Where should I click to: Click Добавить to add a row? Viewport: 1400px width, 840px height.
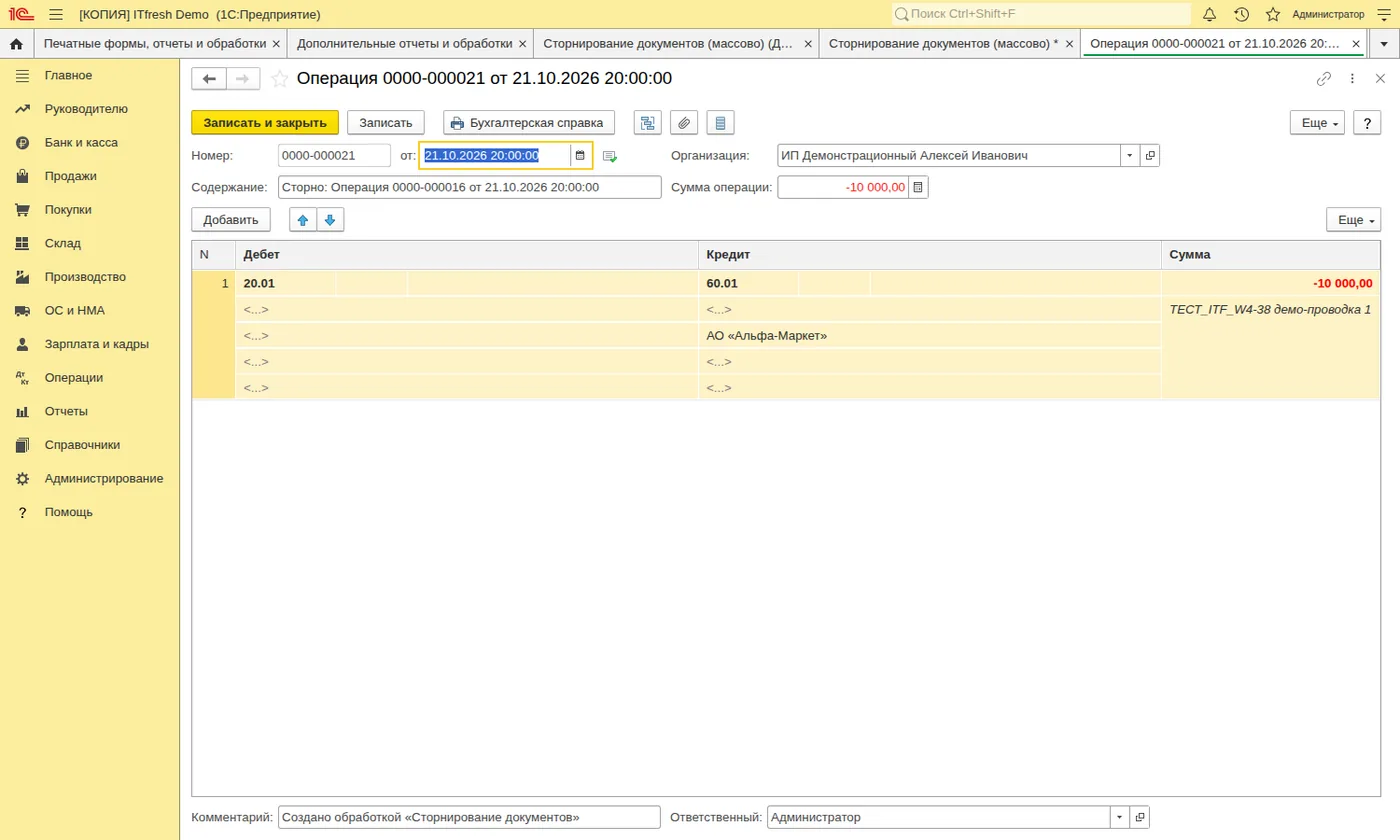231,220
